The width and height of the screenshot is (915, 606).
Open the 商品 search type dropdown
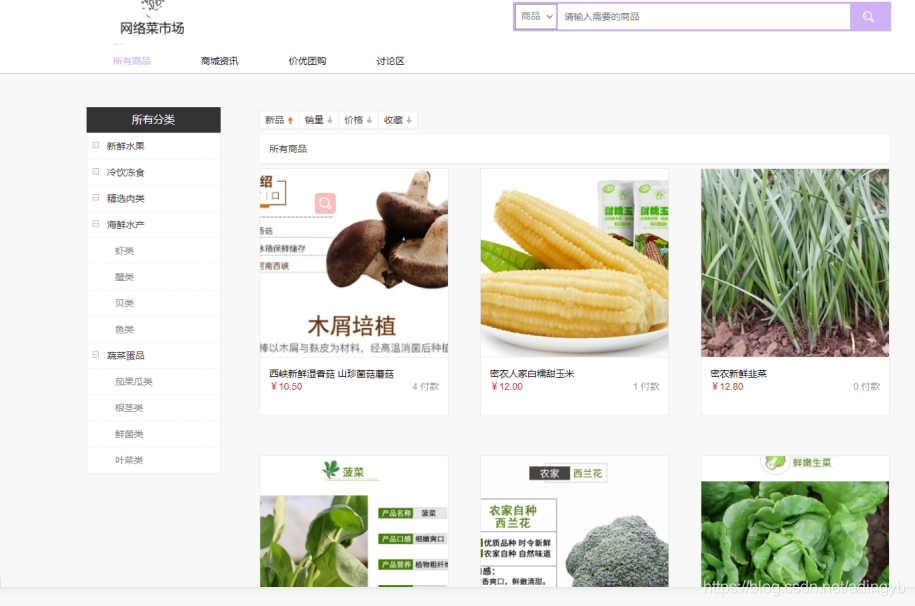536,17
